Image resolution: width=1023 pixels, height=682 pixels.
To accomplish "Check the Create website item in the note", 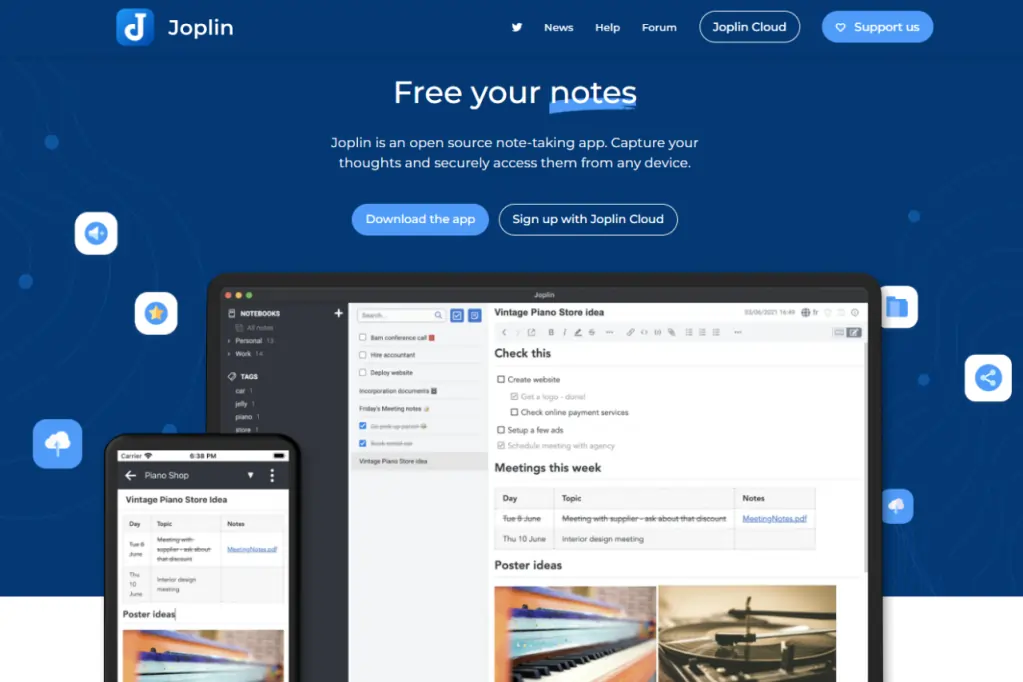I will click(x=502, y=379).
